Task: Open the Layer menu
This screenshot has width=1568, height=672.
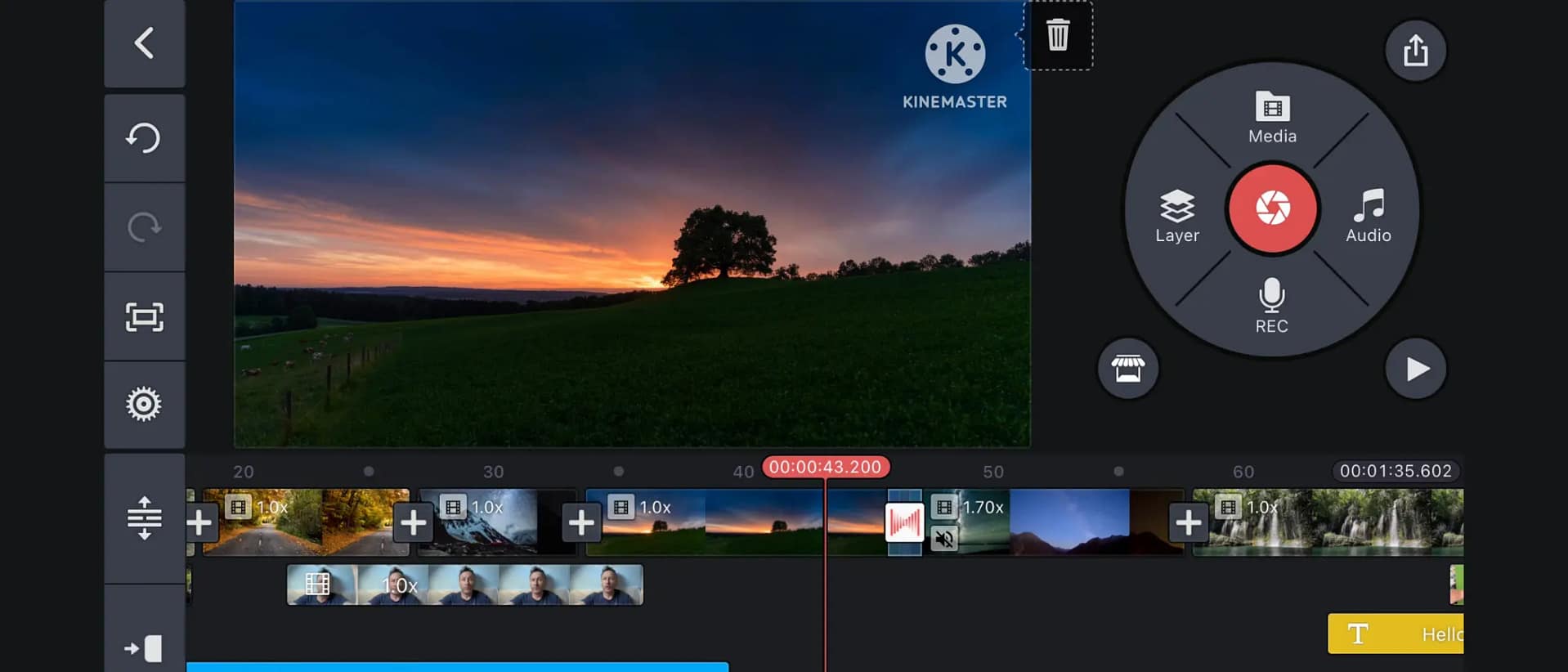Action: click(1177, 216)
